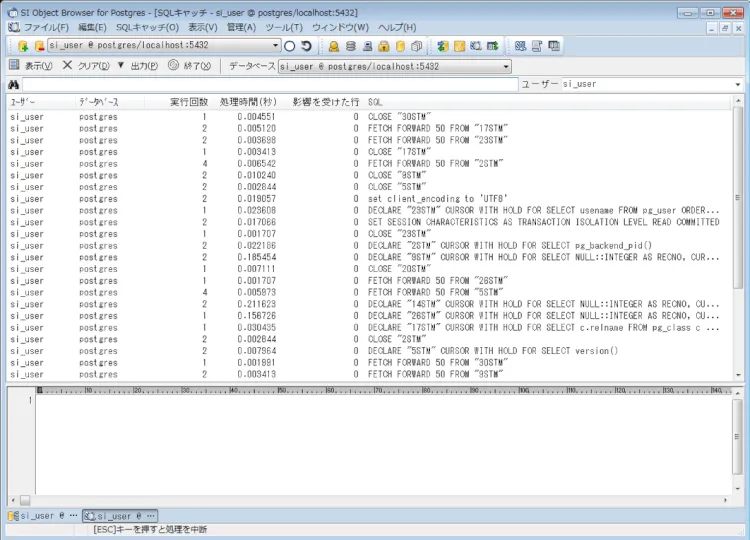The height and width of the screenshot is (540, 750).
Task: Sort by SQL column header
Action: tap(375, 102)
